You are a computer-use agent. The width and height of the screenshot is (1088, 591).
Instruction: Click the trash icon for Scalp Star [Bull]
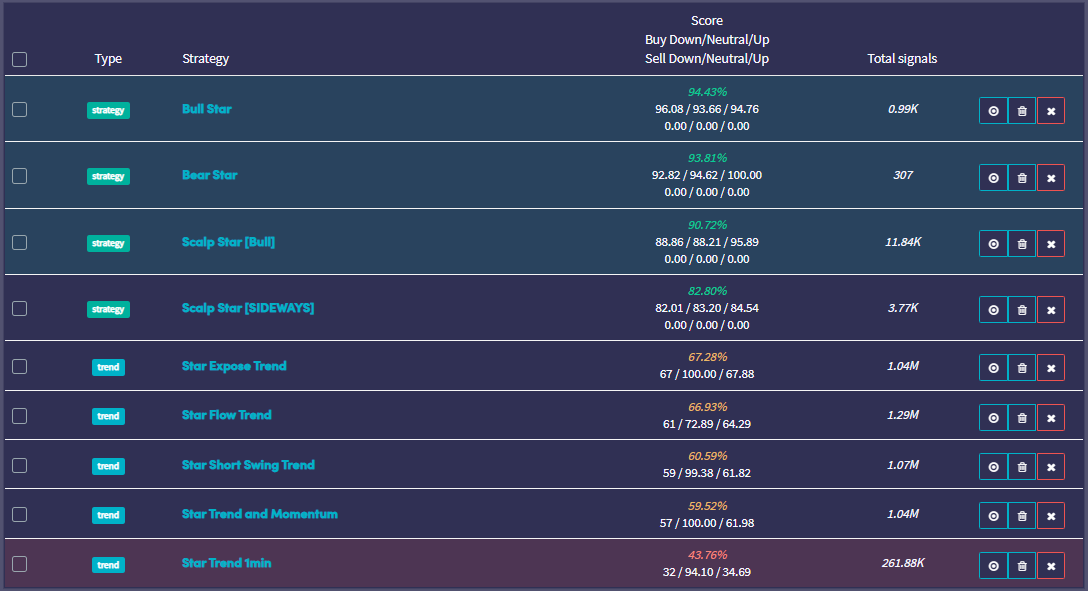(x=1022, y=243)
